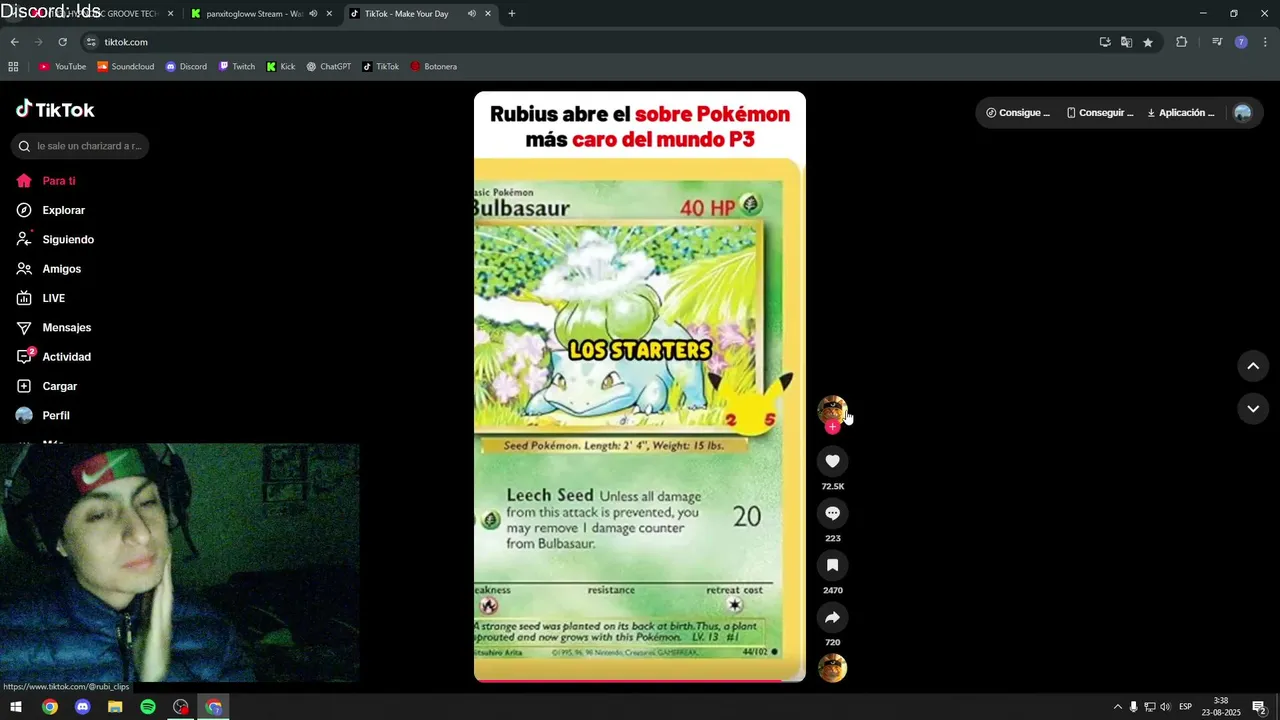
Task: Mute the TikTok tab audio icon
Action: [471, 14]
